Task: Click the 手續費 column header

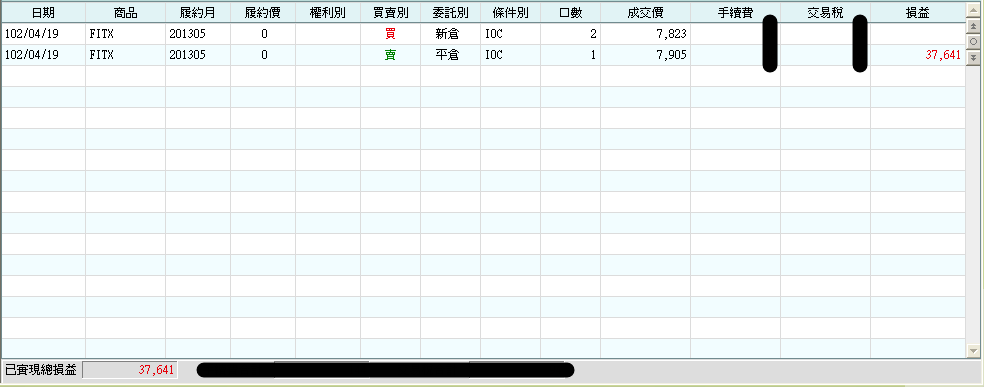Action: point(735,13)
